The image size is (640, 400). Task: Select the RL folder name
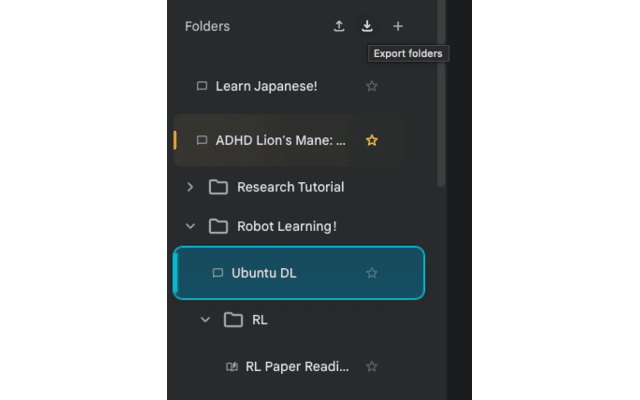260,320
